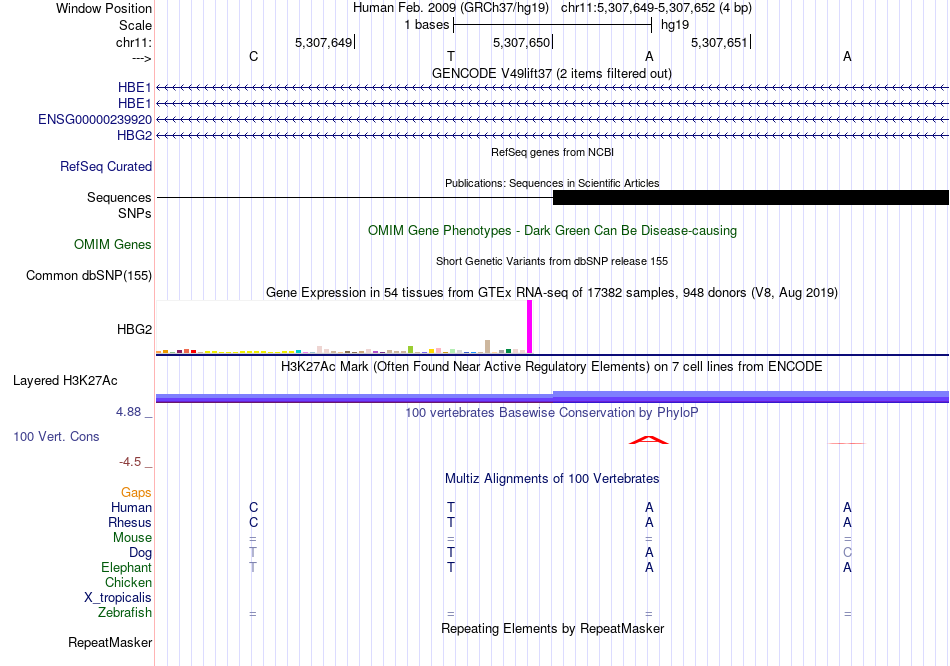
Task: Open 'Repeating Elements by RepeatMasker' title
Action: tap(552, 628)
